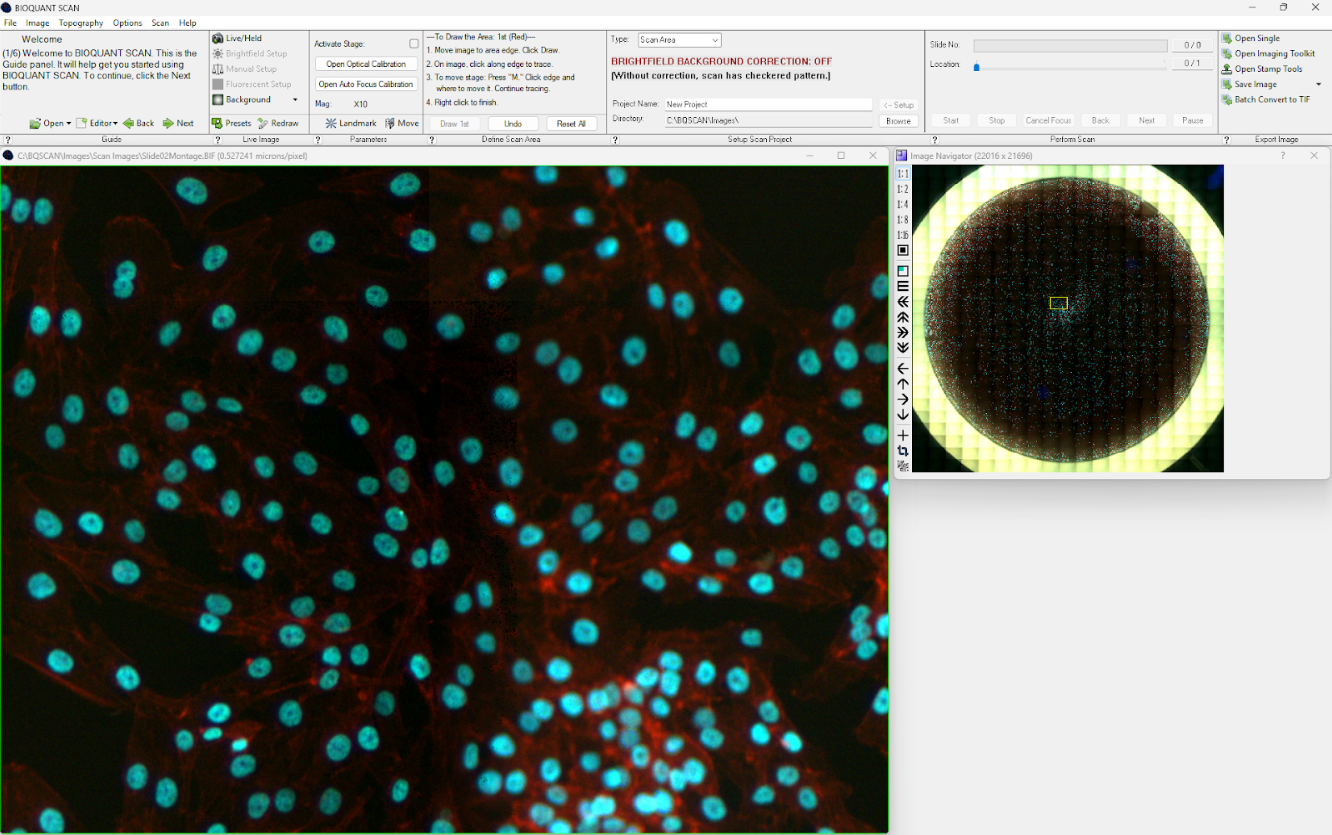Open the Imaging Toolkit
The width and height of the screenshot is (1332, 835).
1268,54
